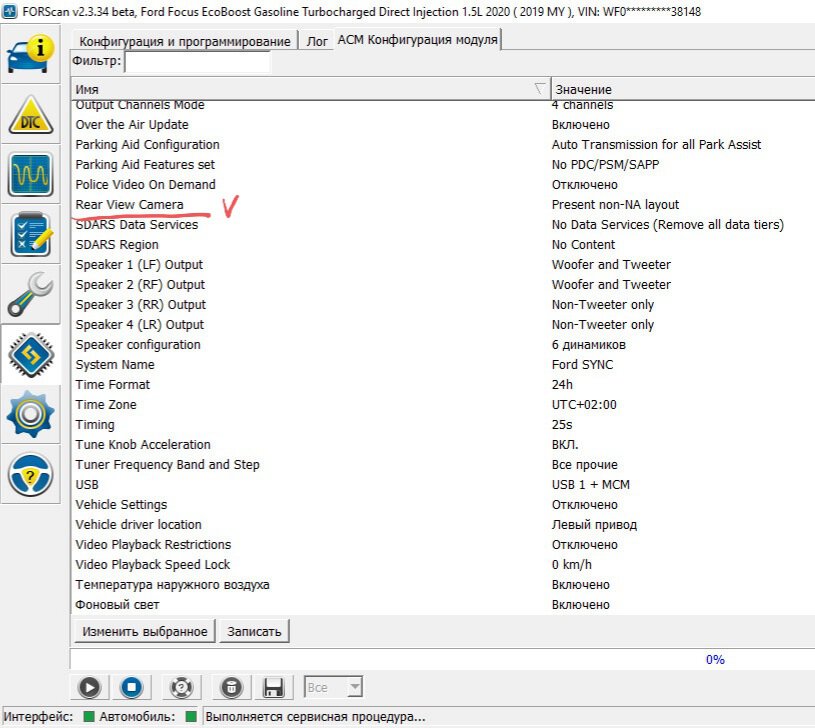Open the service procedures wrench icon
Screen dimensions: 815x728
pos(31,295)
